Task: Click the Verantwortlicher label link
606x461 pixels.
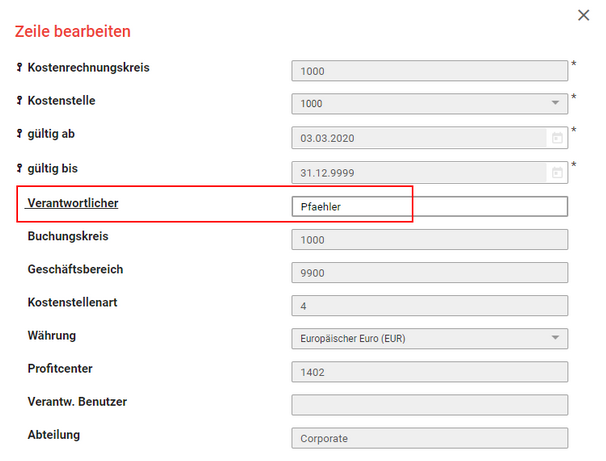Action: coord(73,203)
